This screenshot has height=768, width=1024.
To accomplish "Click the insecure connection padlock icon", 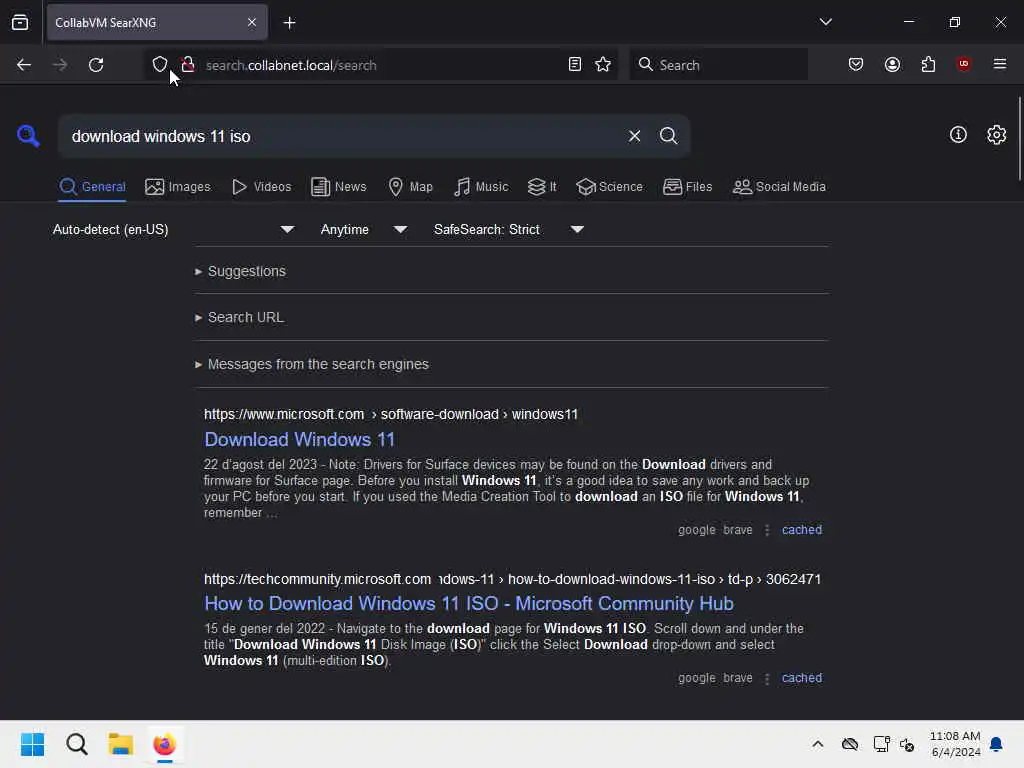I will pyautogui.click(x=188, y=65).
